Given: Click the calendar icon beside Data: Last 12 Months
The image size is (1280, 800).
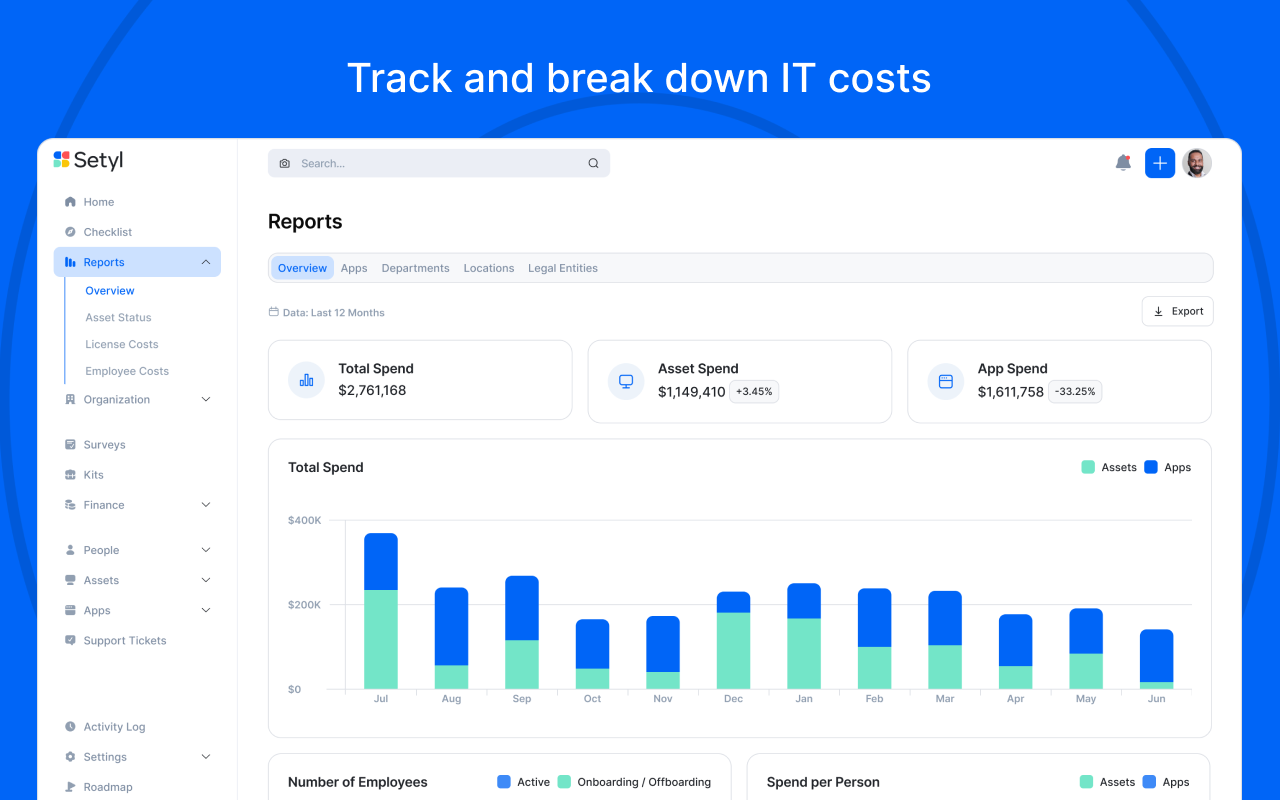Looking at the screenshot, I should tap(274, 312).
